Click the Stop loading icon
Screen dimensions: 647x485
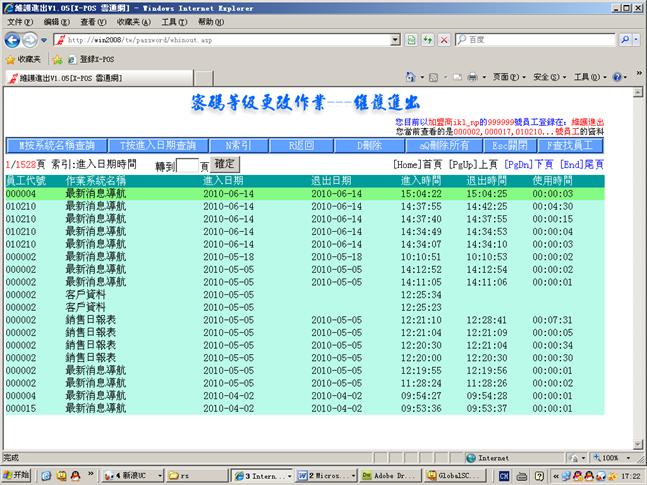click(443, 40)
